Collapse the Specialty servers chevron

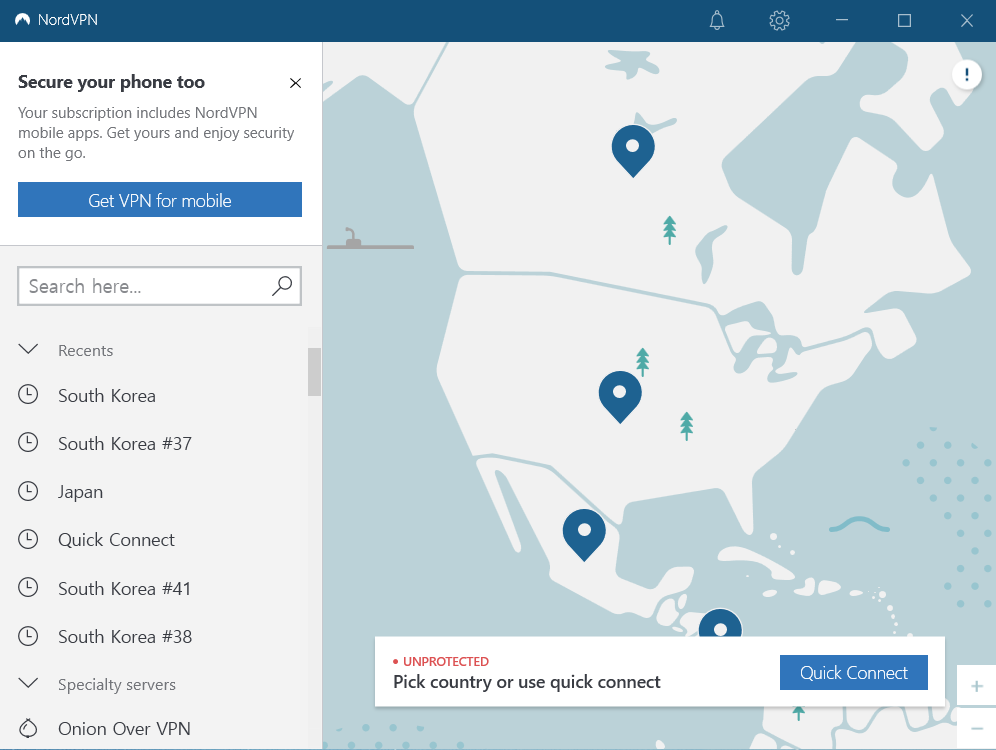(x=29, y=683)
